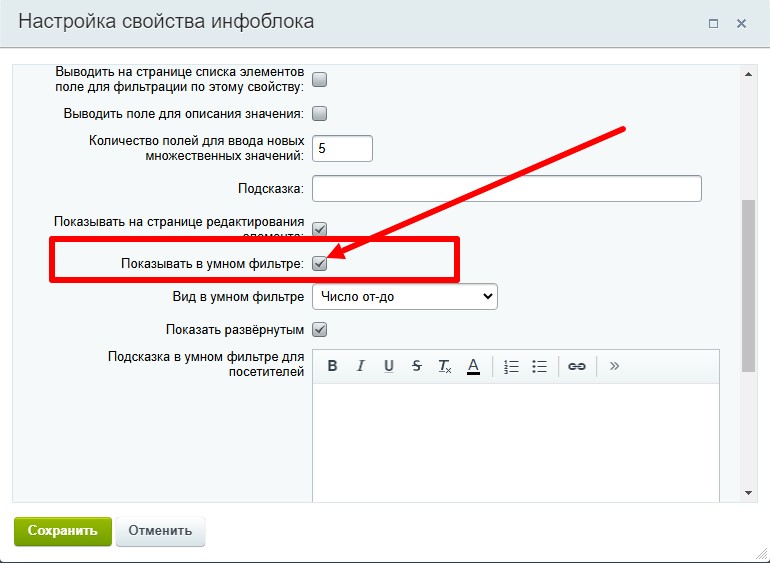Click the underline icon in the editor

[x=389, y=366]
